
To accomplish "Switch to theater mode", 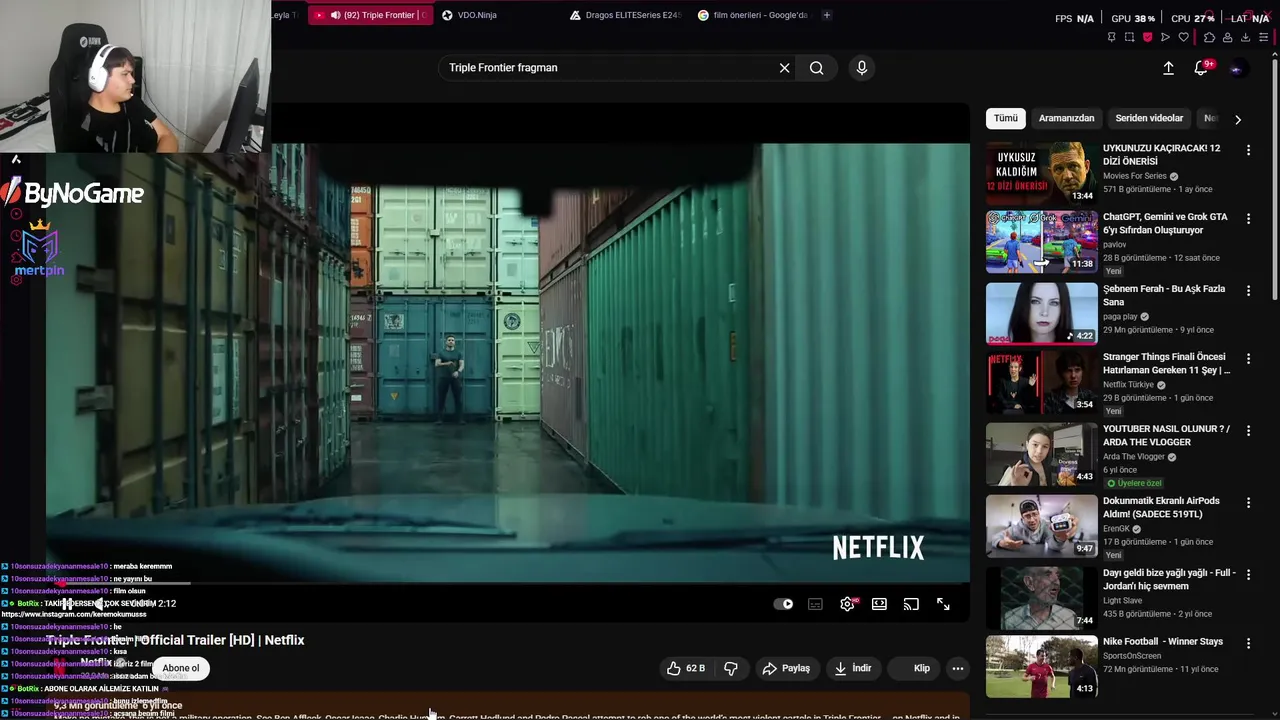I will 879,604.
